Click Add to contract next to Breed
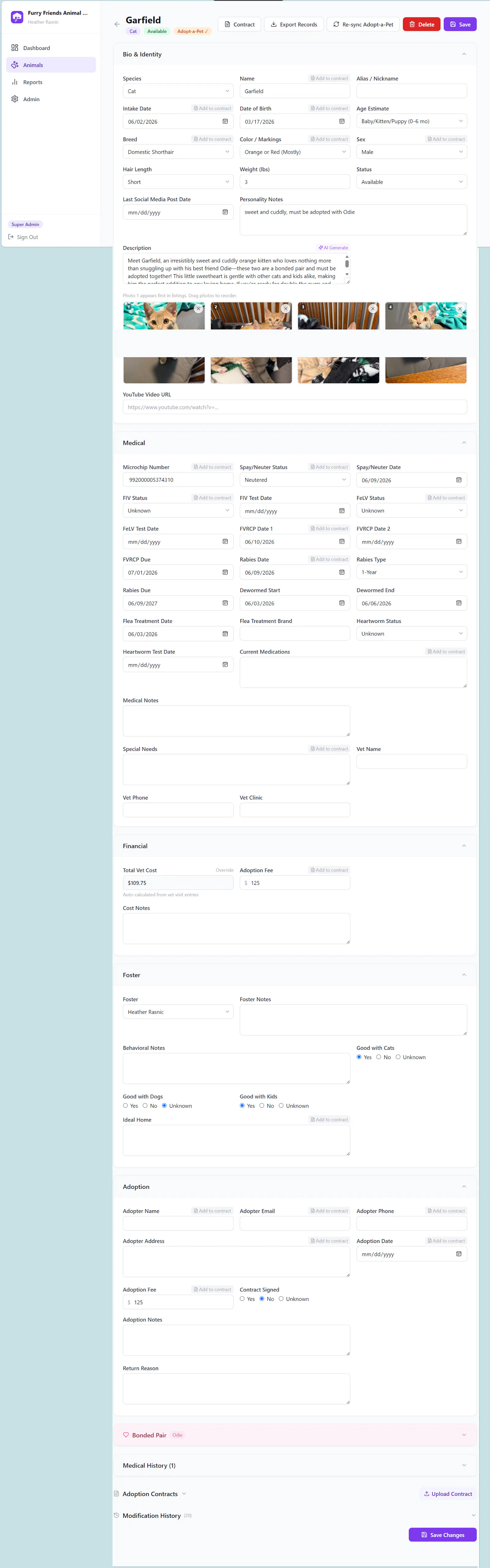Viewport: 490px width, 1568px height. (x=213, y=139)
